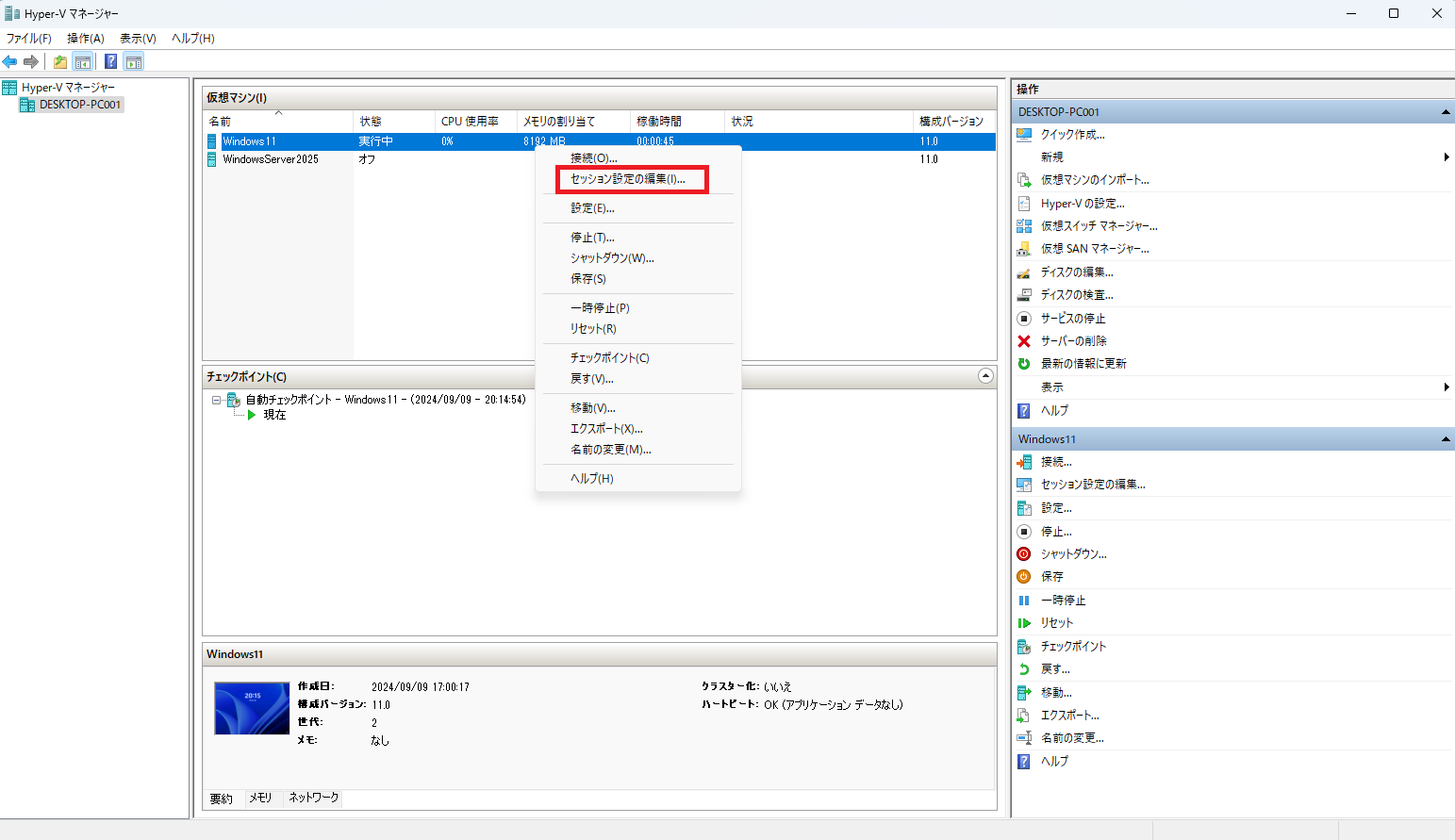Select DESKTOP-PC001 in the tree
Image resolution: width=1455 pixels, height=840 pixels.
[80, 105]
